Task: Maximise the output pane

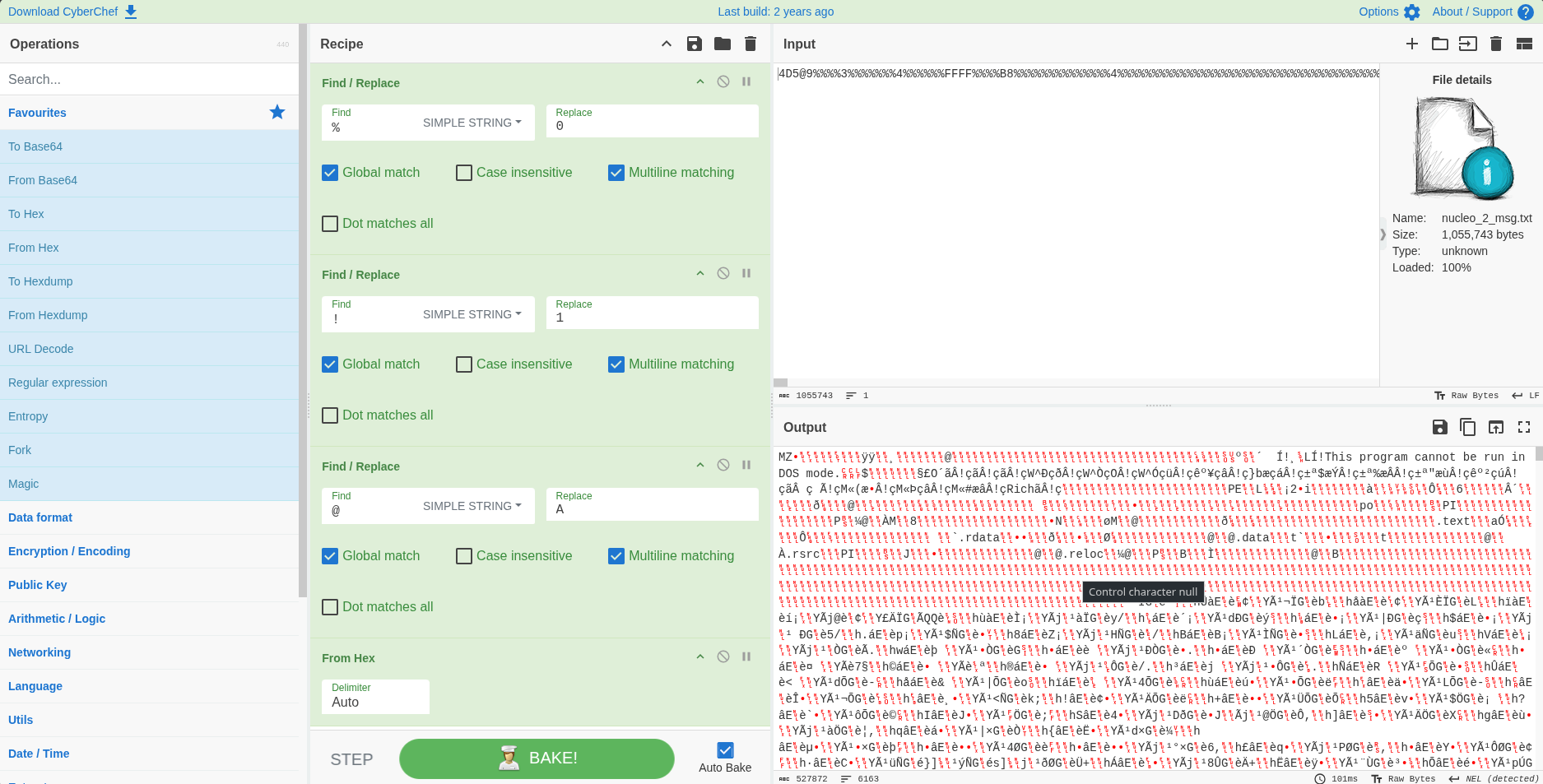Action: point(1524,427)
